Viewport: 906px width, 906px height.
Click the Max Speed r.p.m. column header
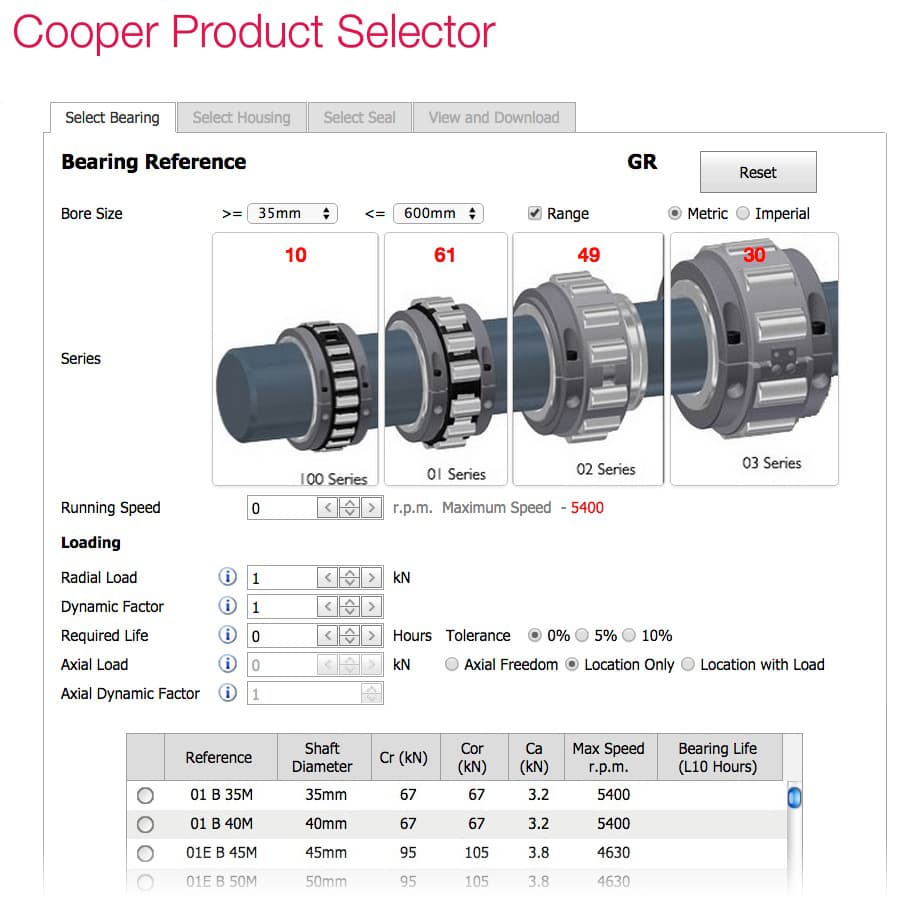tap(611, 758)
